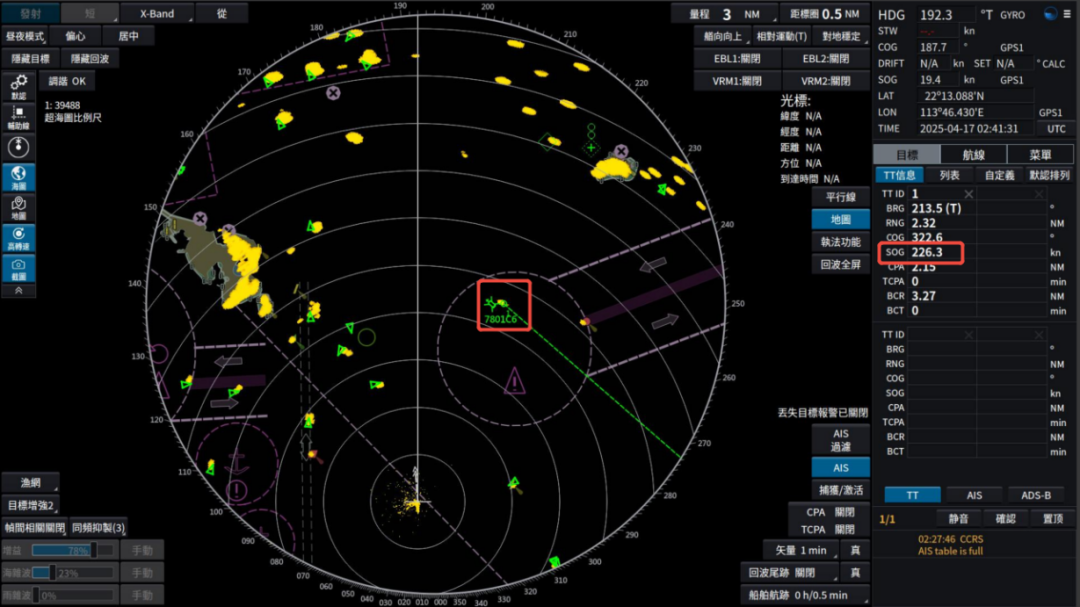Switch to the 列表 list tab
This screenshot has height=607, width=1080.
click(949, 175)
